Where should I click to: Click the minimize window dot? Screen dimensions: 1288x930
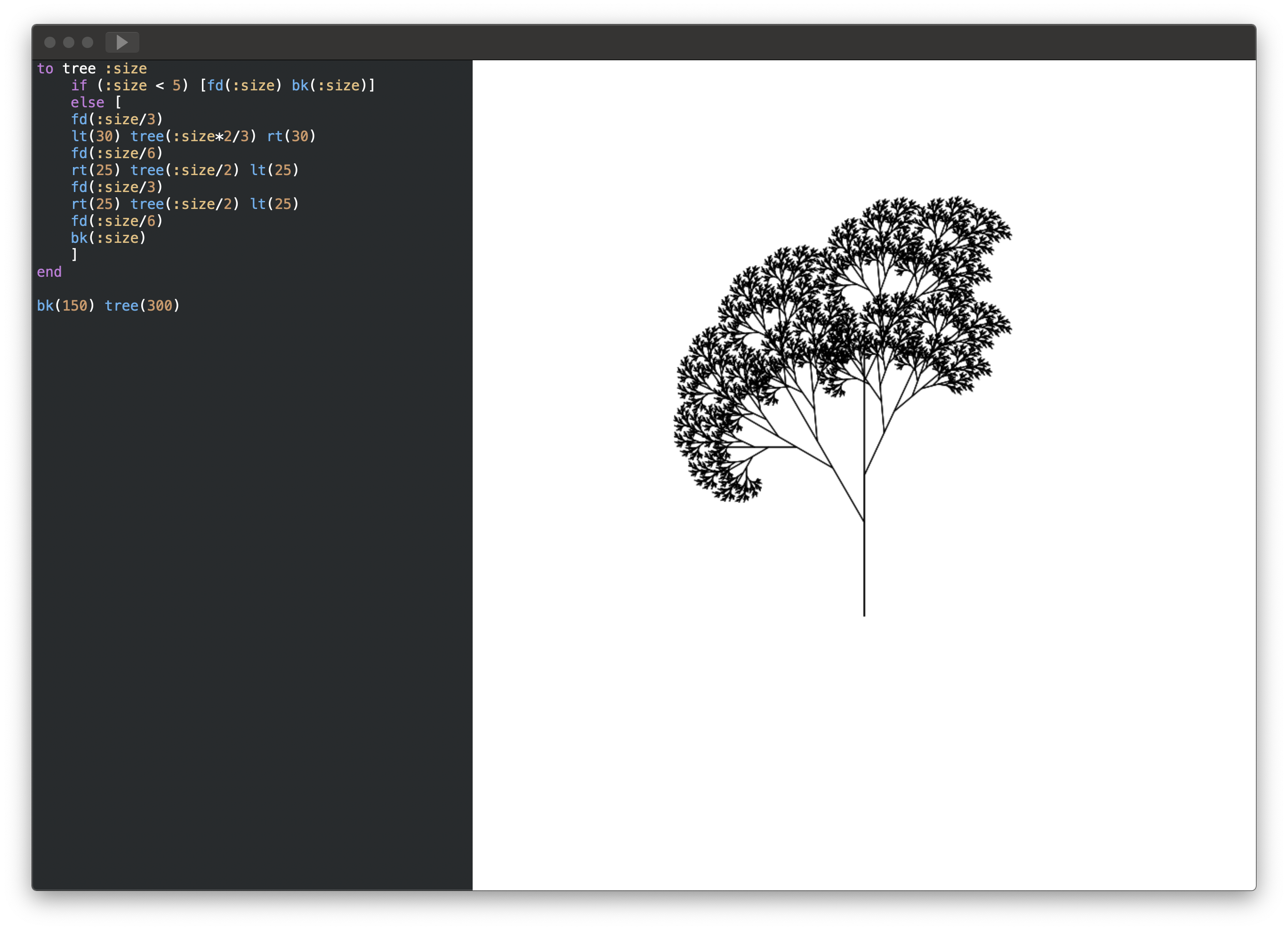tap(69, 42)
